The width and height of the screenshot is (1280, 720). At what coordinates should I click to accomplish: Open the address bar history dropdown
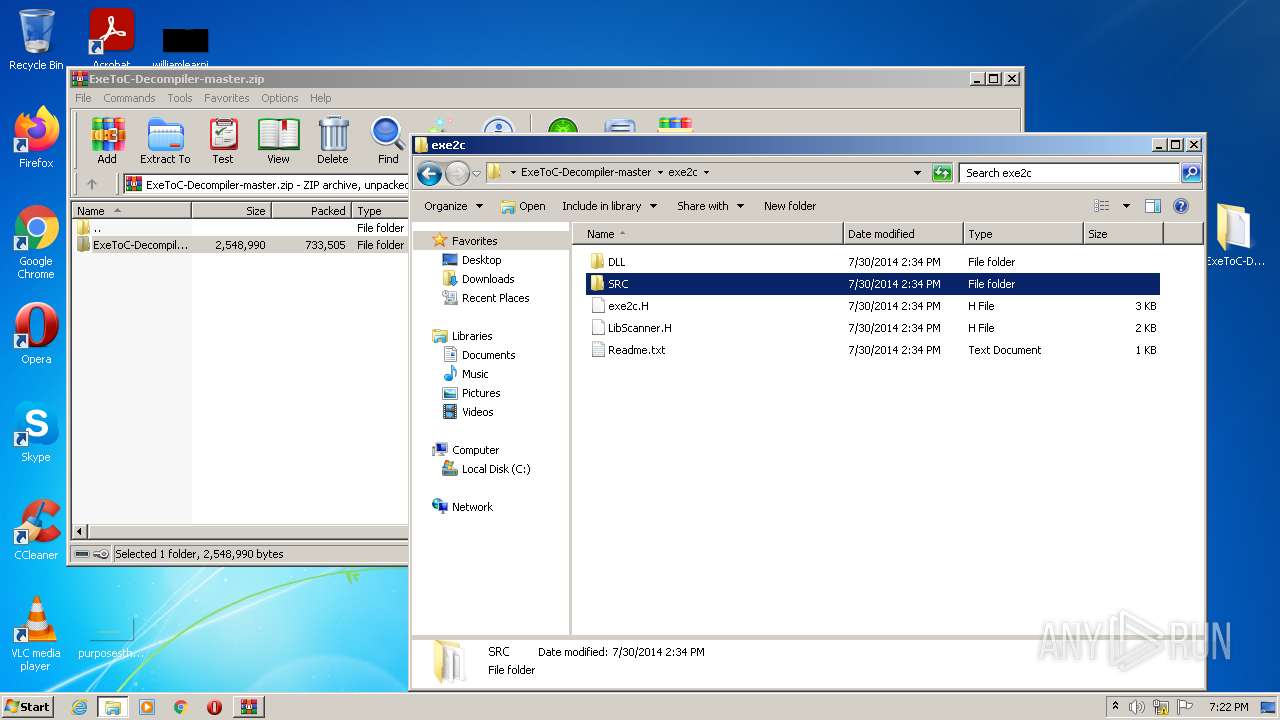tap(917, 173)
